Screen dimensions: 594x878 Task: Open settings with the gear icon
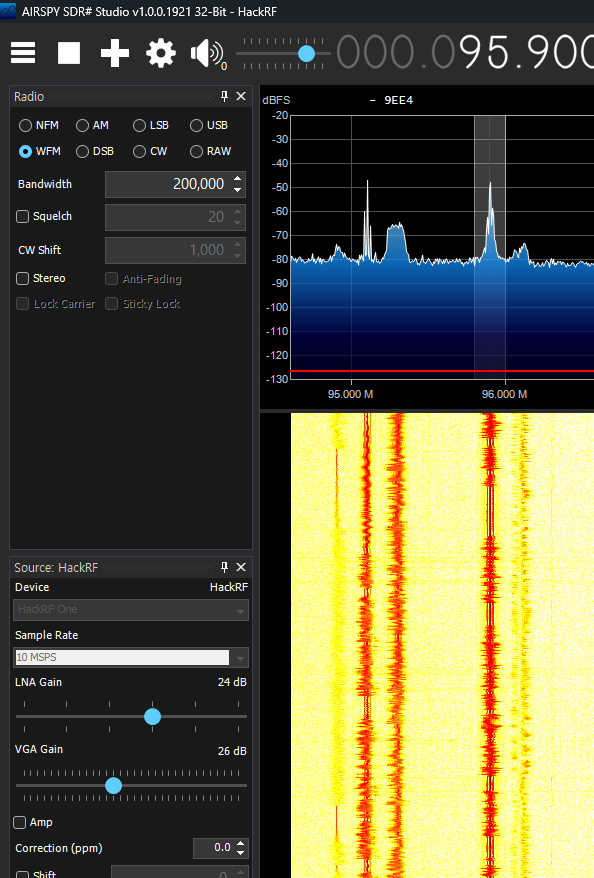(x=161, y=53)
